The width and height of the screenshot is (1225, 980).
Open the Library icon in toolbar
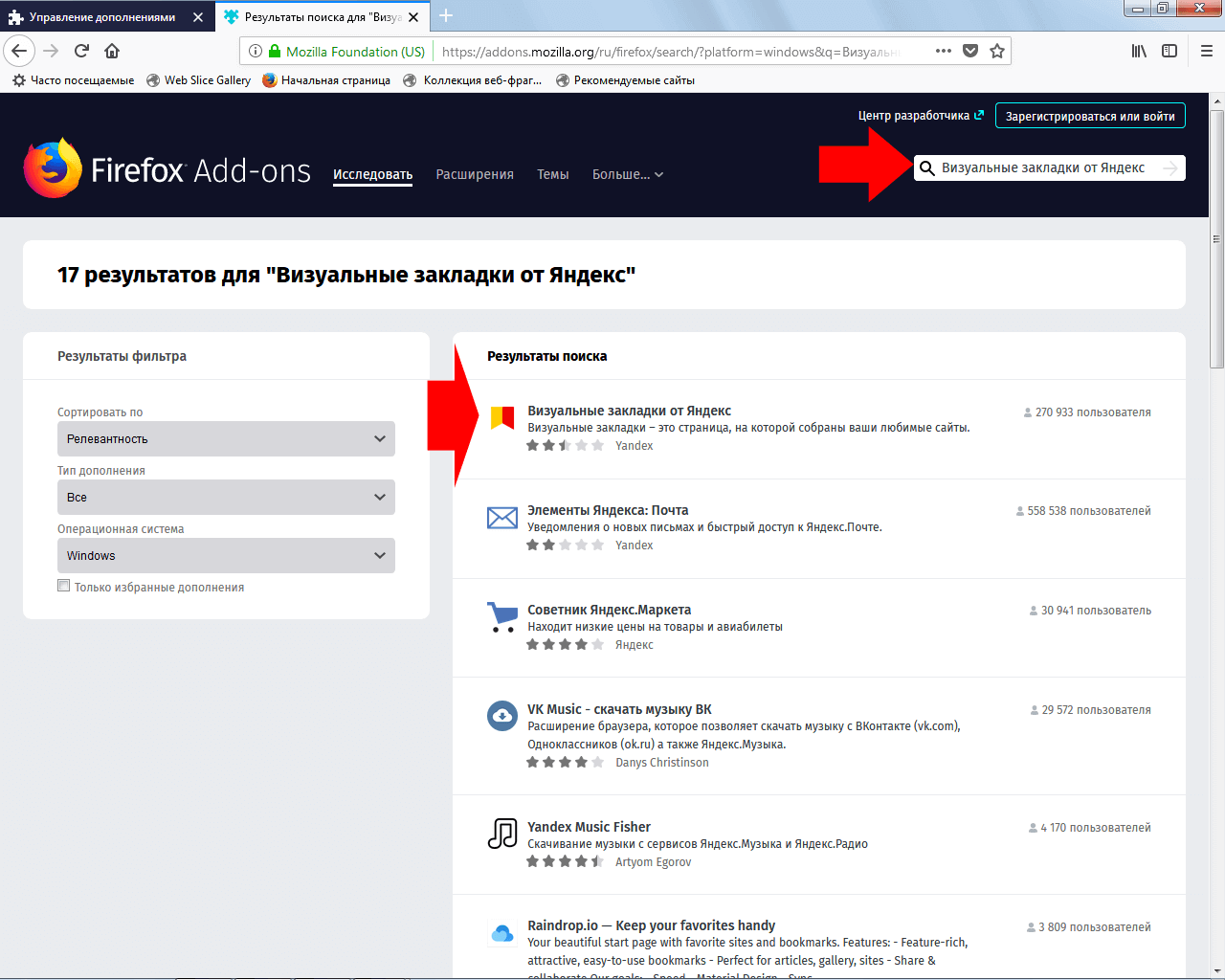[x=1139, y=51]
